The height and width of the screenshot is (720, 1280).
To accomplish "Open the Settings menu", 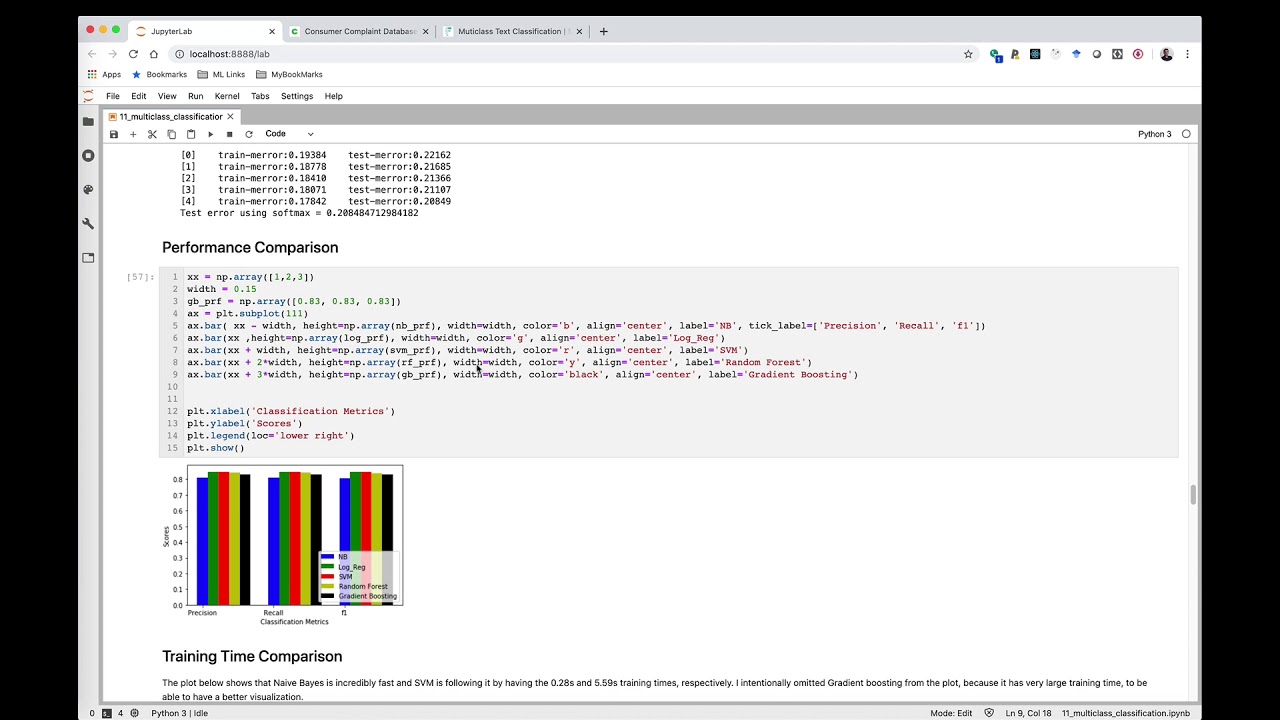I will click(x=297, y=96).
